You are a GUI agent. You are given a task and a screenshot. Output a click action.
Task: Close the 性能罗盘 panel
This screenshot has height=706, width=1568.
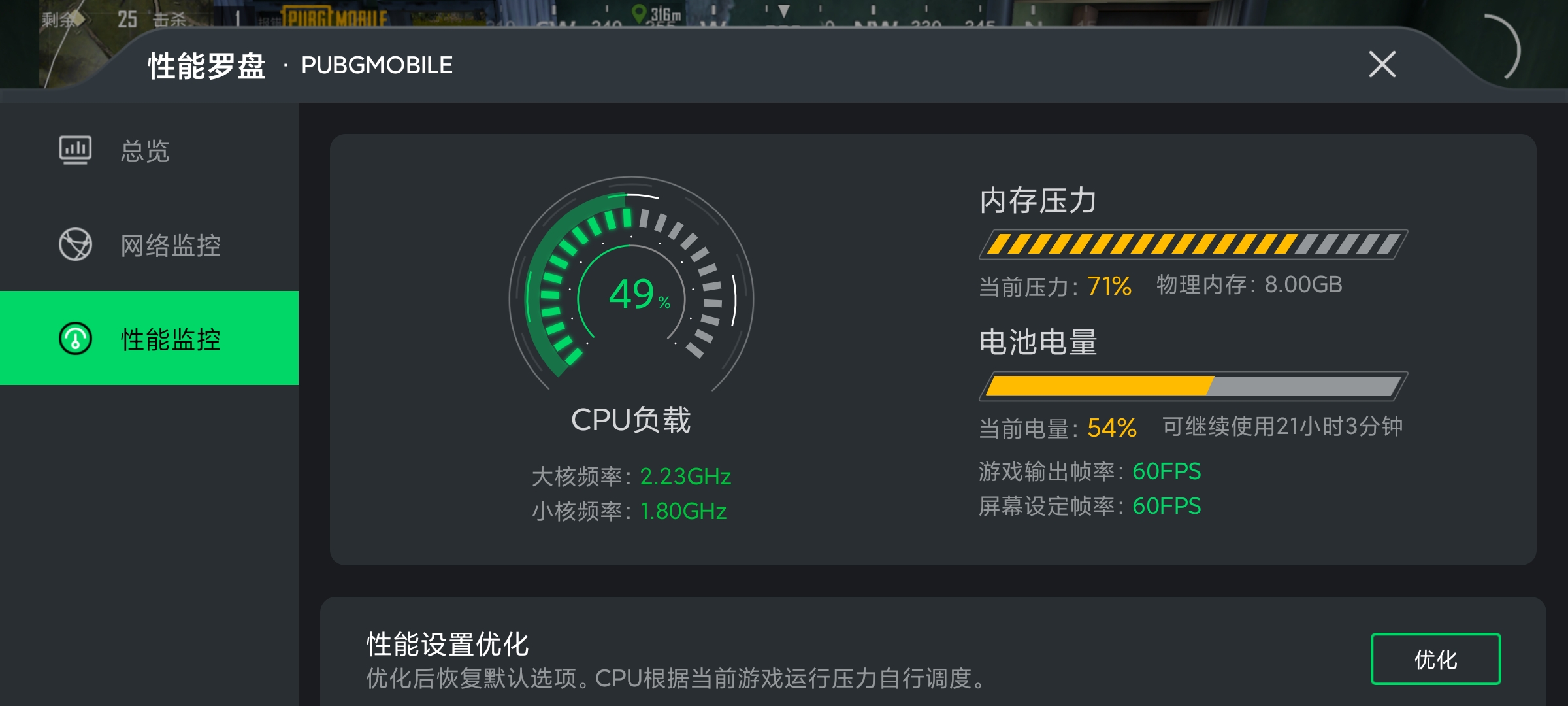click(x=1382, y=64)
